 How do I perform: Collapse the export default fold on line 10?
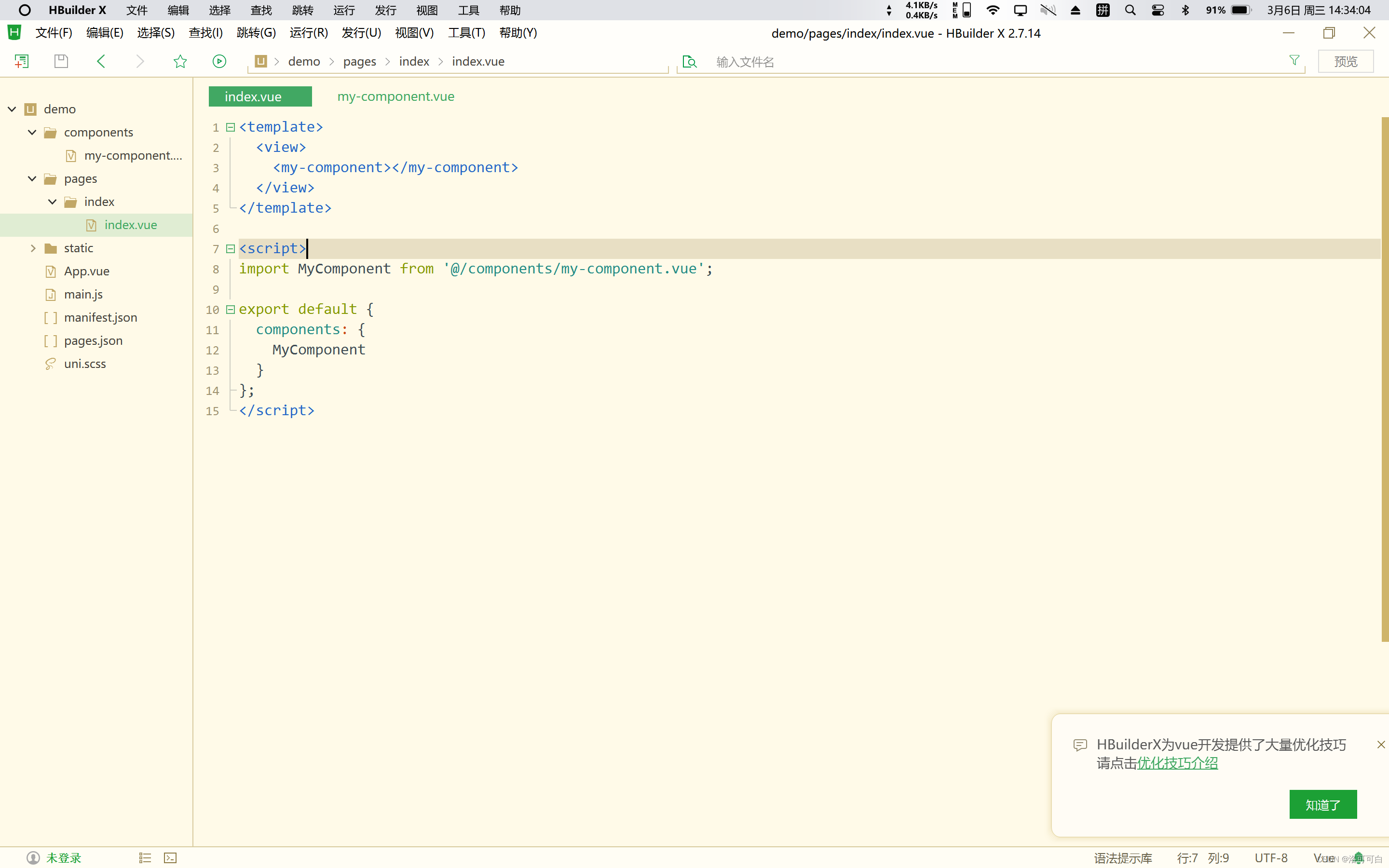[x=230, y=310]
